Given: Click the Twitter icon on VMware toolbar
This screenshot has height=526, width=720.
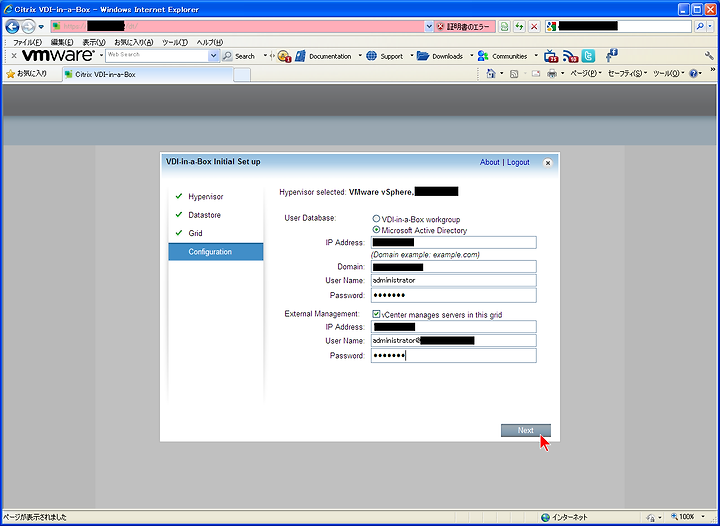Looking at the screenshot, I should [588, 56].
